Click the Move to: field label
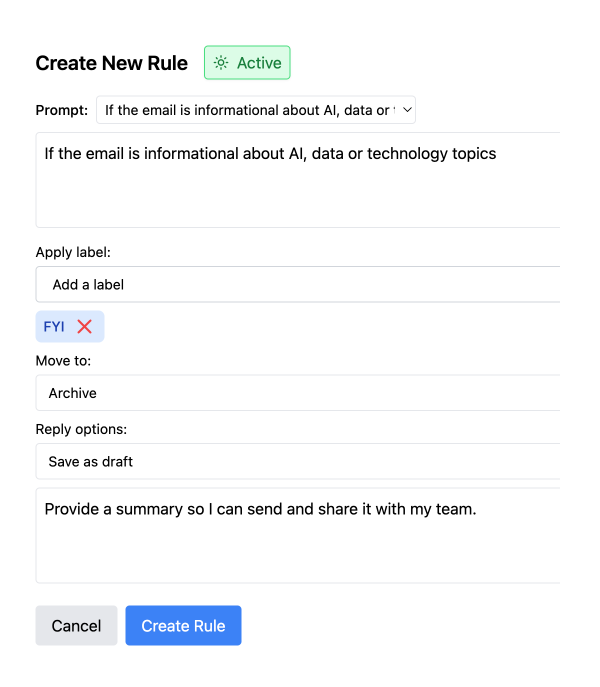Image resolution: width=600 pixels, height=687 pixels. [x=64, y=361]
